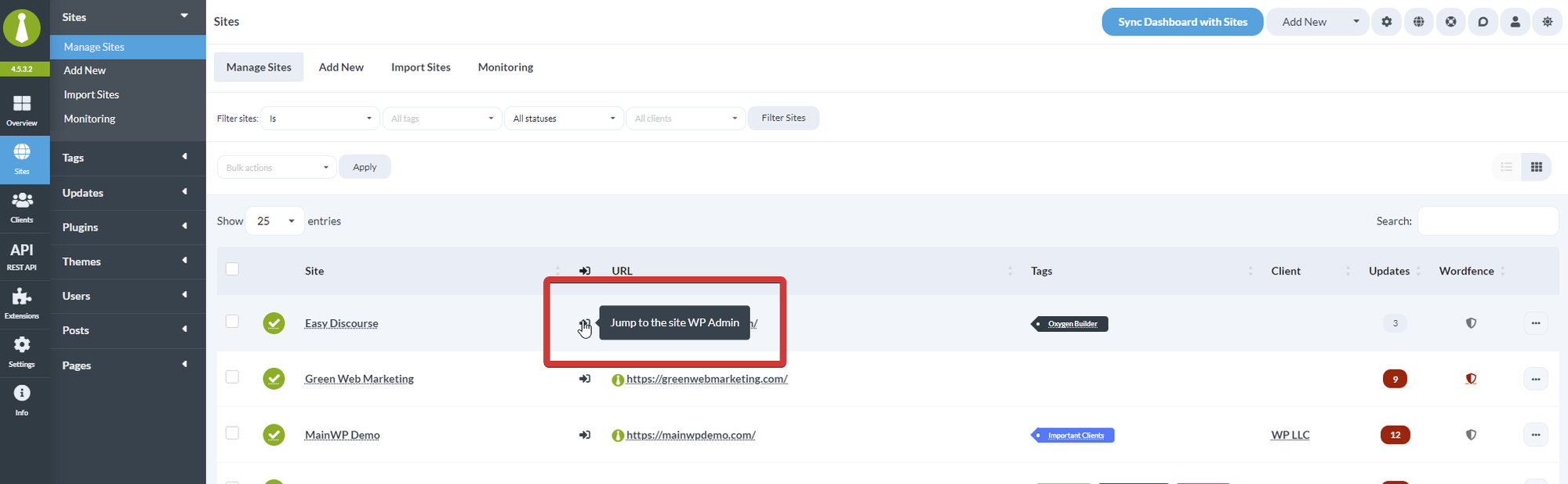
Task: Open the All statuses dropdown
Action: (x=564, y=118)
